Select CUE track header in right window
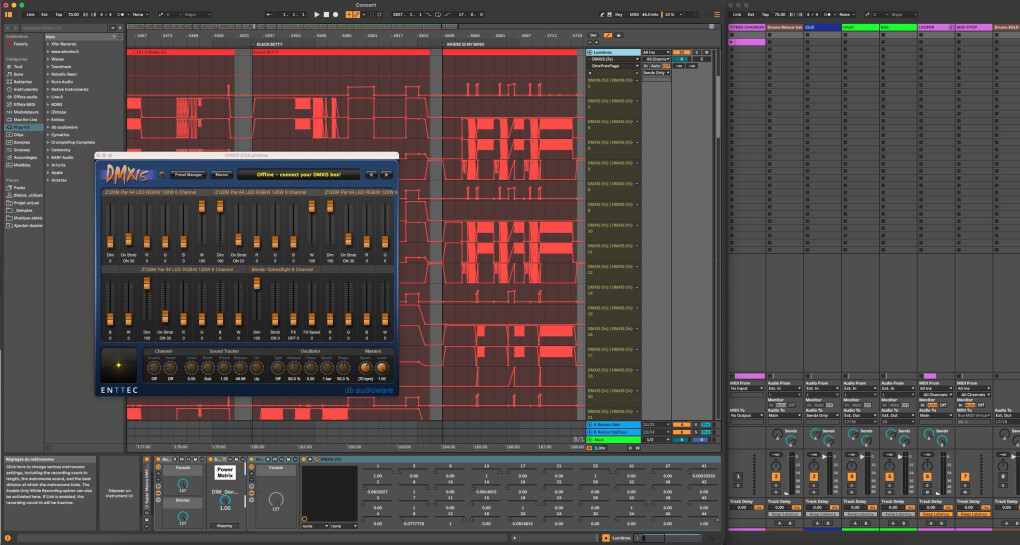Viewport: 1020px width, 545px height. coord(822,27)
